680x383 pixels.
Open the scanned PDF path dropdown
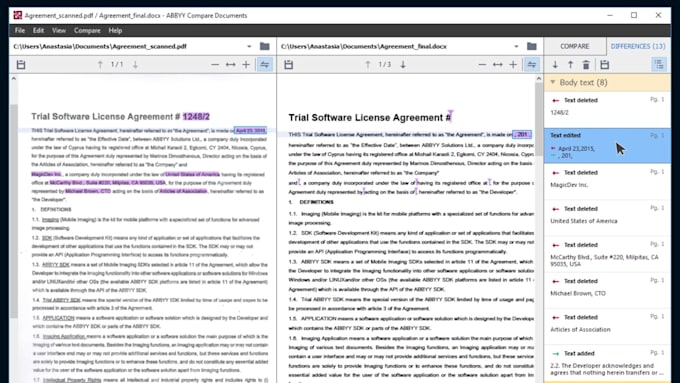coord(249,46)
